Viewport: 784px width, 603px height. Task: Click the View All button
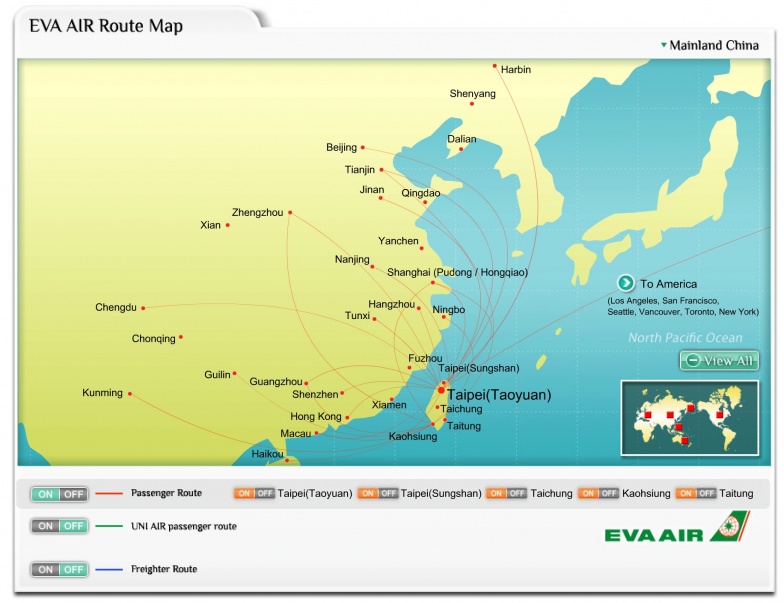[x=719, y=360]
